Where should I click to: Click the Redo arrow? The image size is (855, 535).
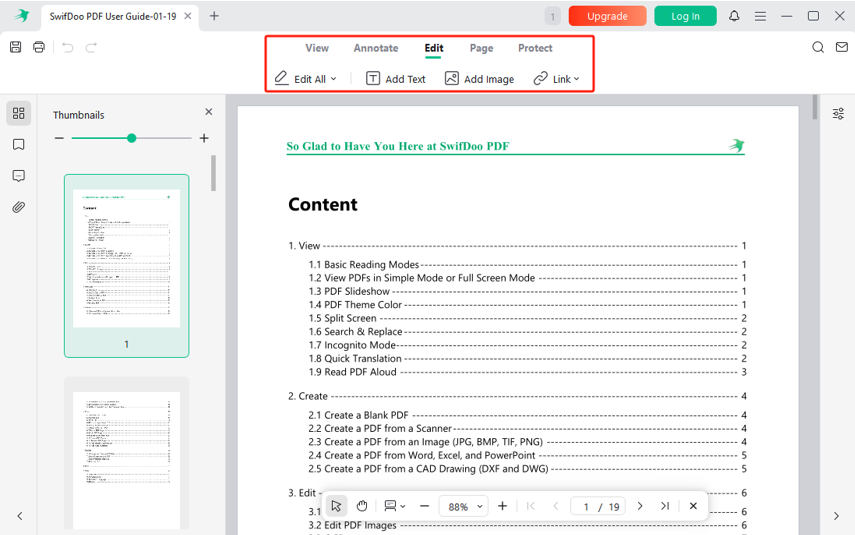point(91,47)
